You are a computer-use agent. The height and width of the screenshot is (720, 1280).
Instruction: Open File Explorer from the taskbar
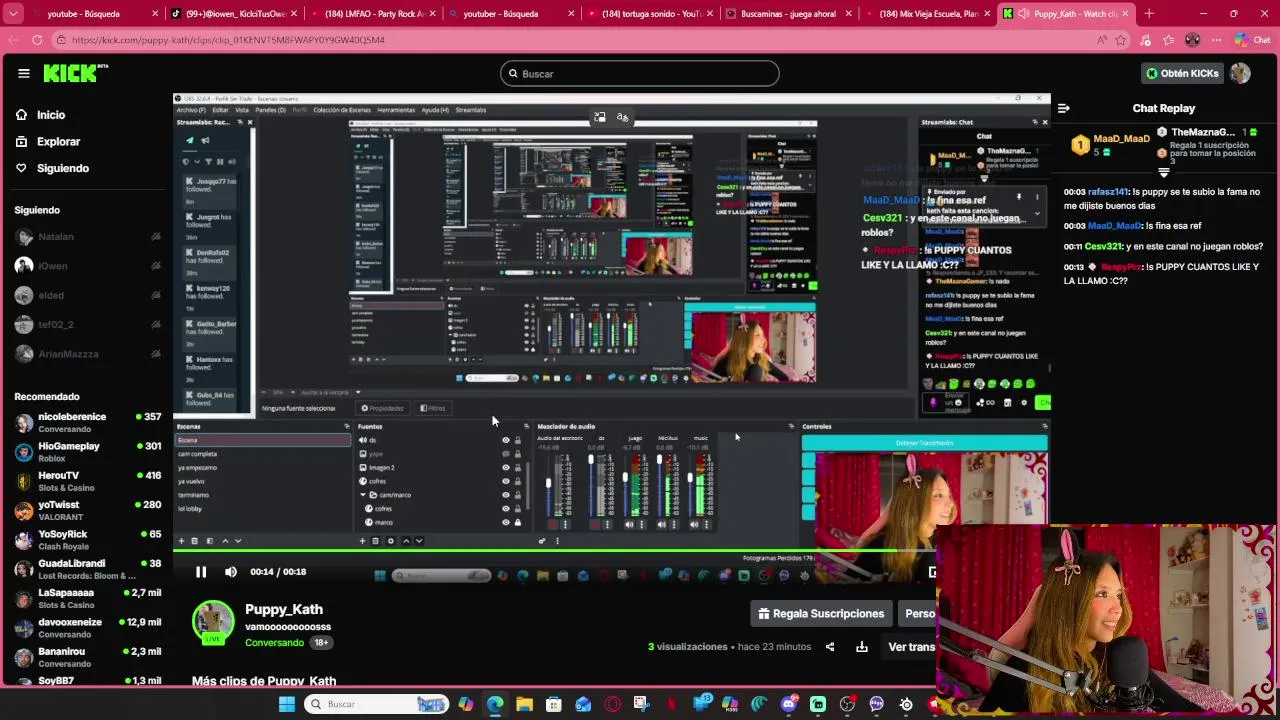(524, 704)
